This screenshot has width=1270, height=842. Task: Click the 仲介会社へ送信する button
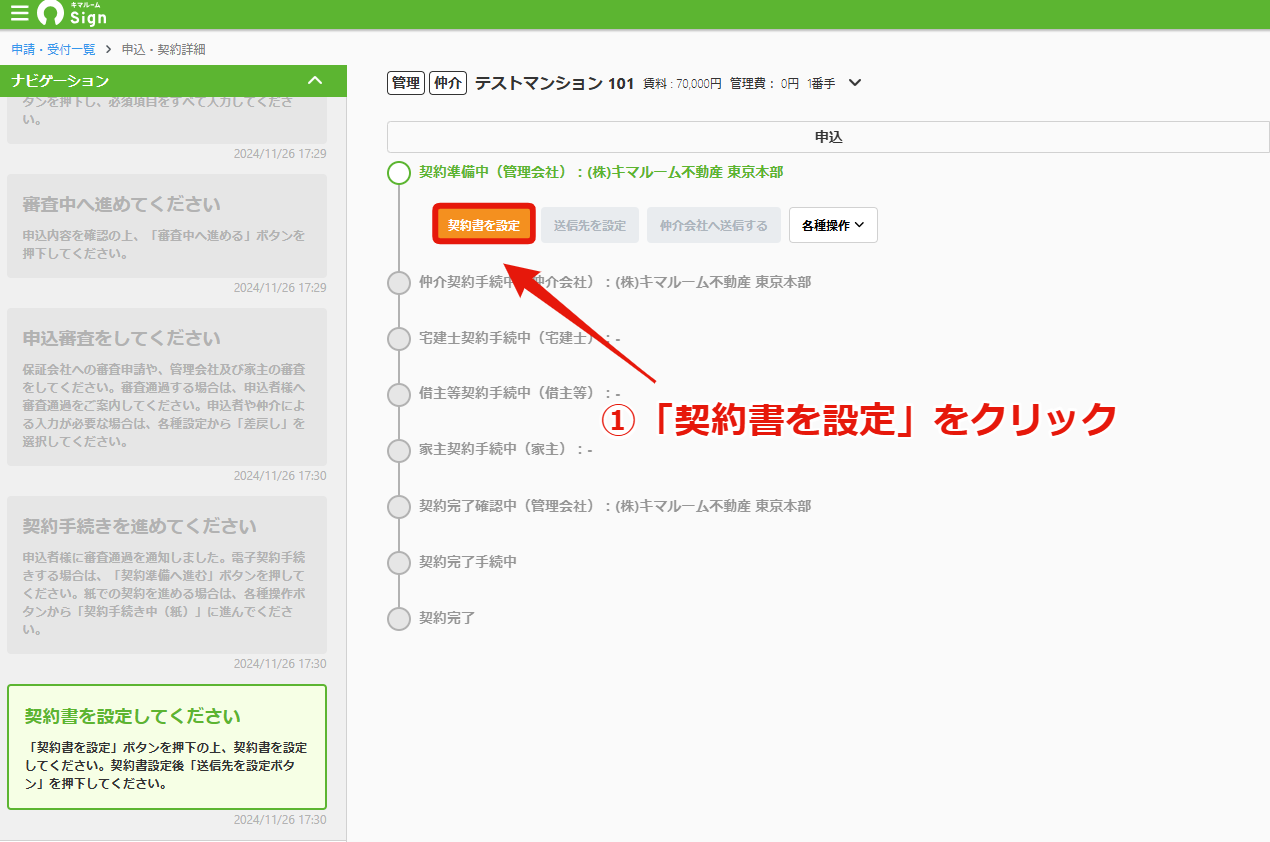click(714, 225)
